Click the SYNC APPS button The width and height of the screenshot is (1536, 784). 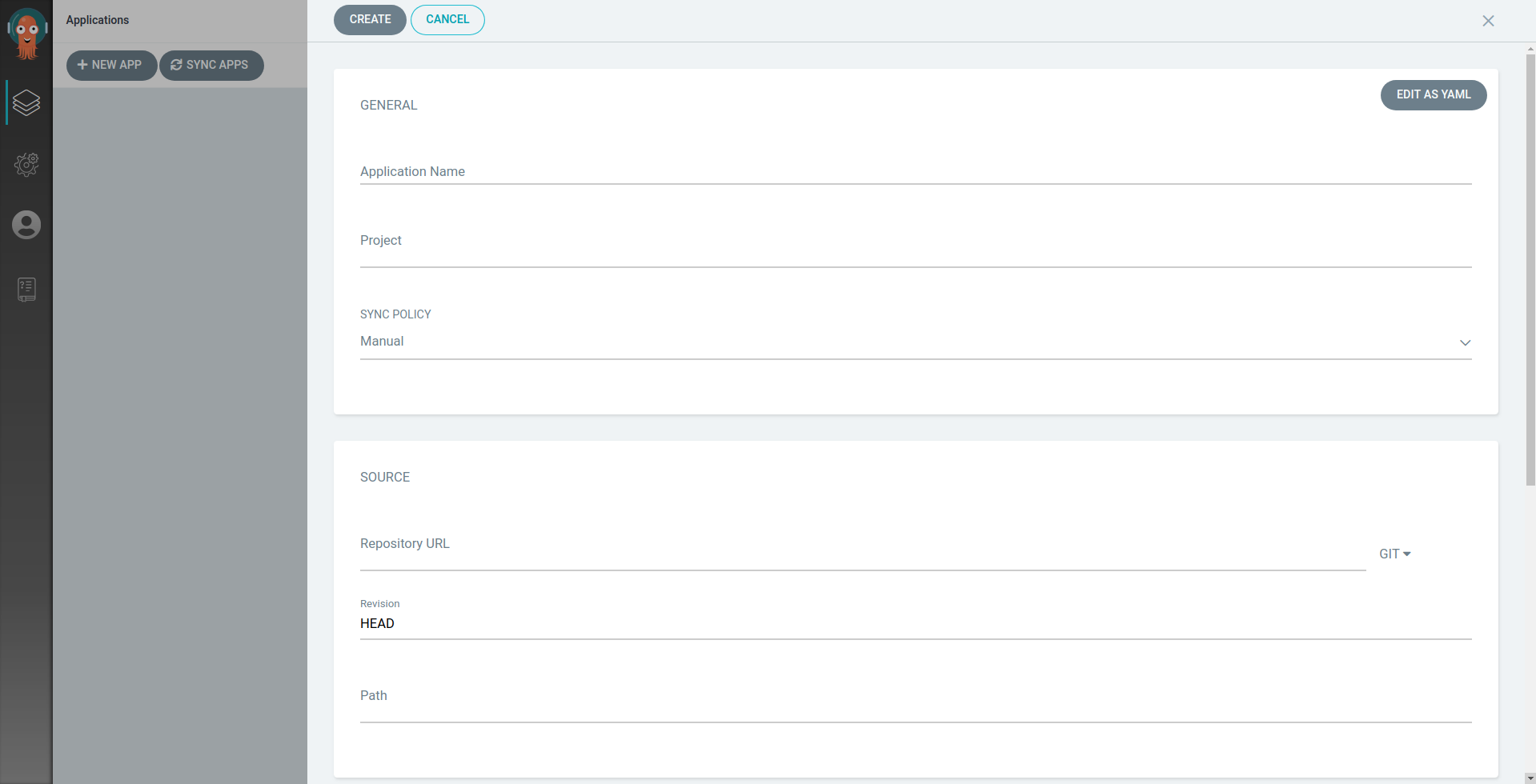[211, 65]
